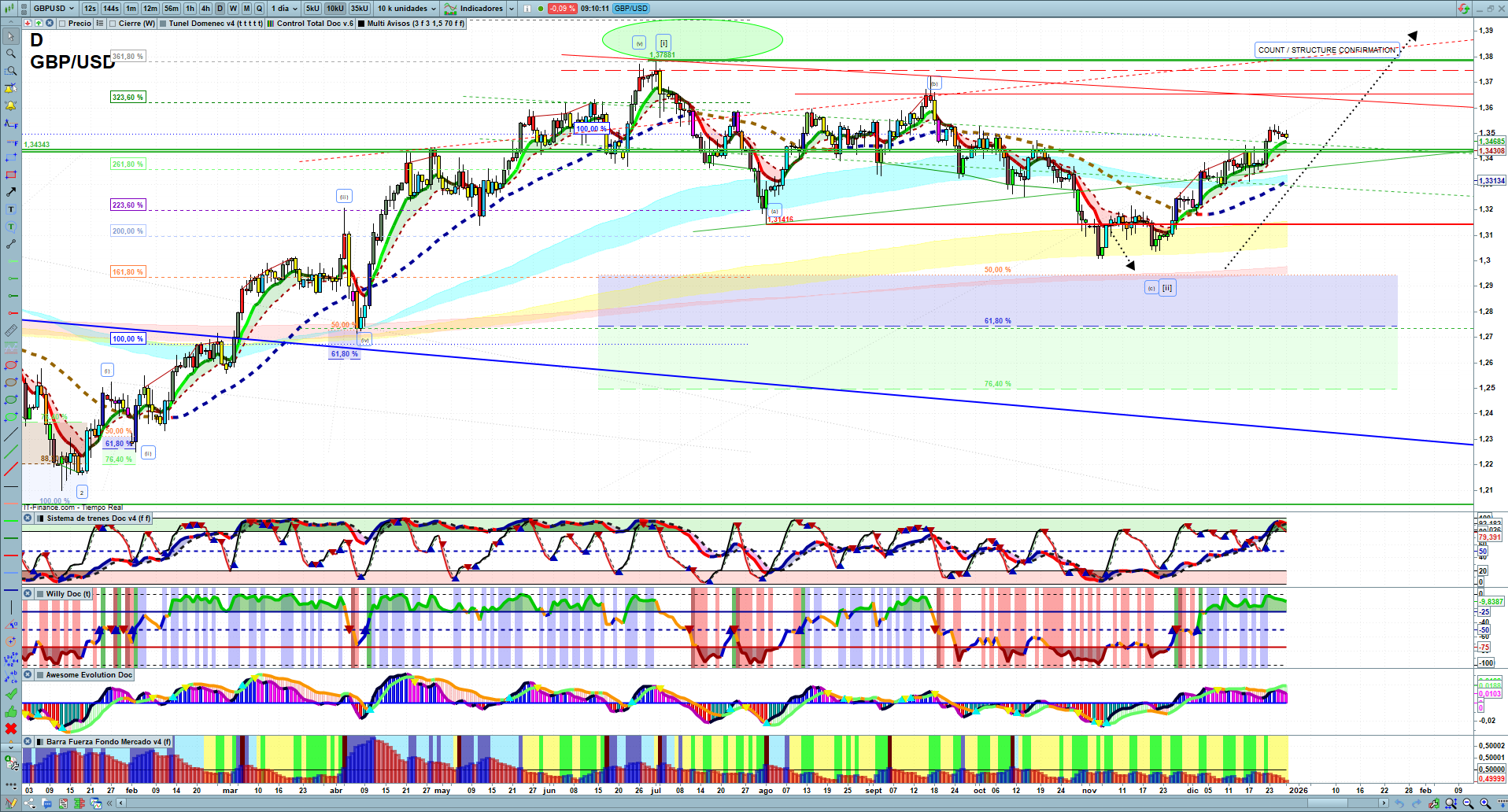
Task: Close the price panel with the blue X icon
Action: coord(50,24)
